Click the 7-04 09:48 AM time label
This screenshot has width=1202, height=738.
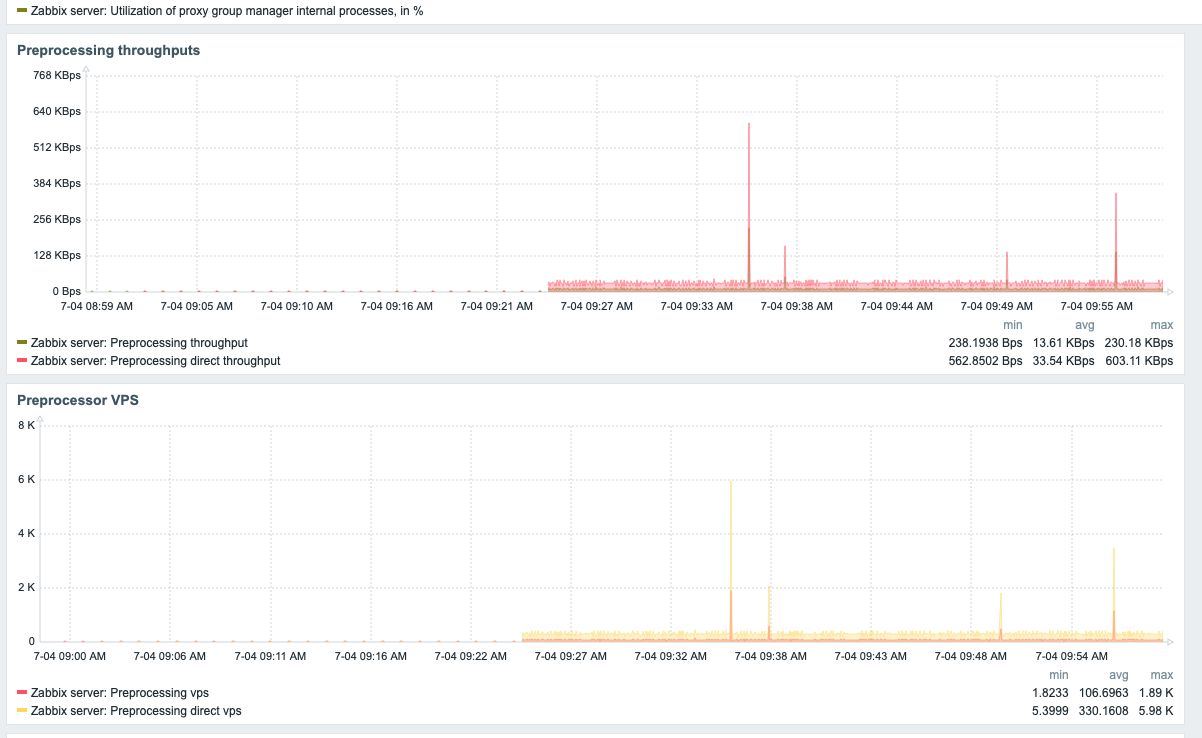970,657
